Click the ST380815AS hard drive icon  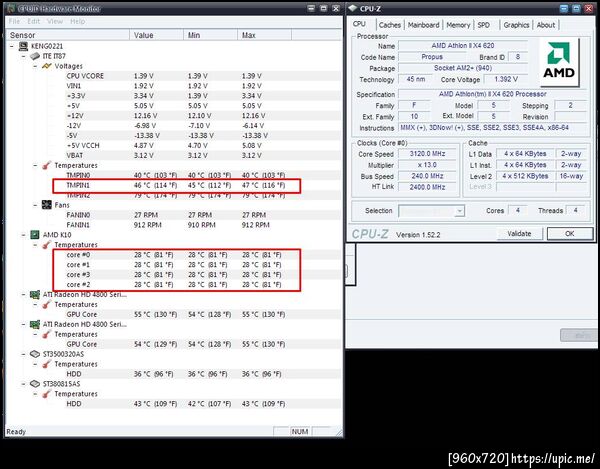coord(35,384)
